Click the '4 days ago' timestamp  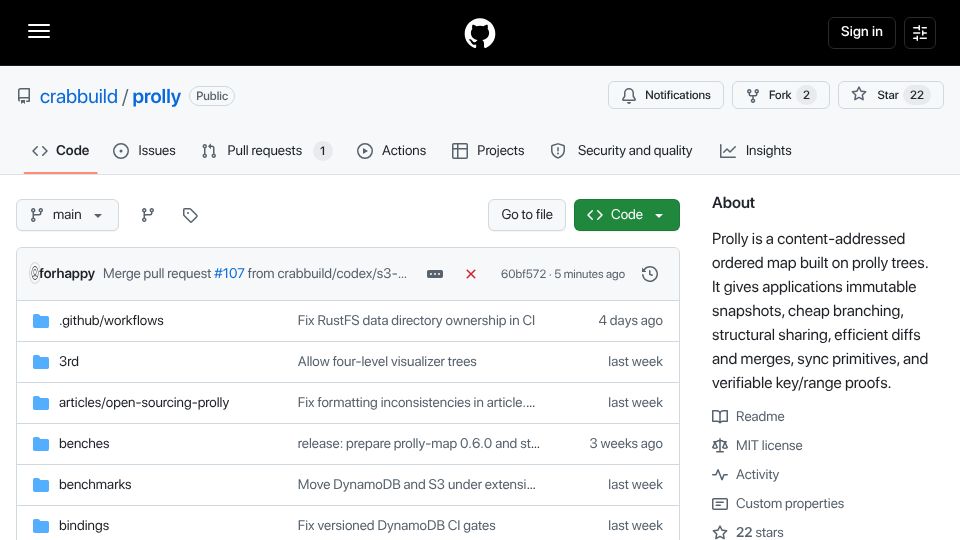(631, 321)
